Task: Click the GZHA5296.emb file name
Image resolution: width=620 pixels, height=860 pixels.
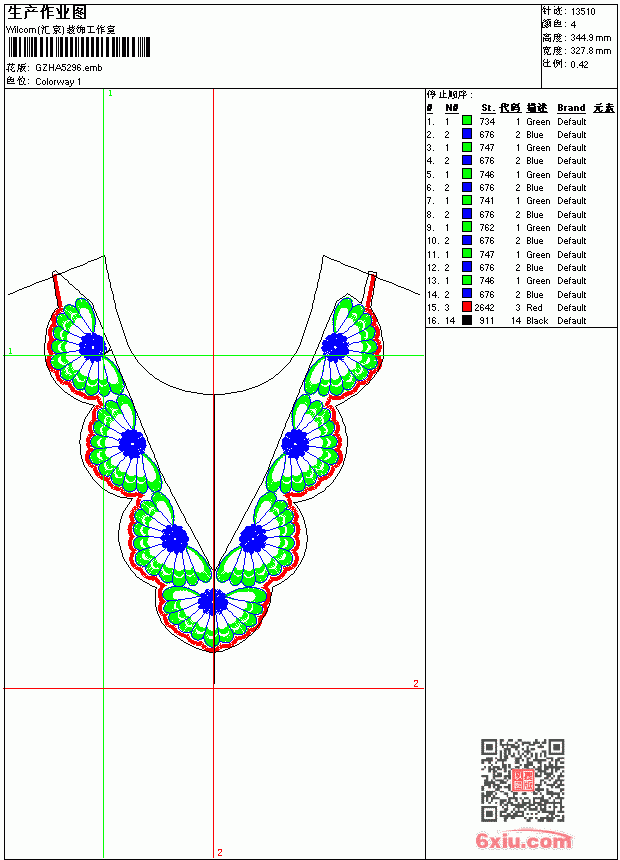Action: [x=69, y=68]
